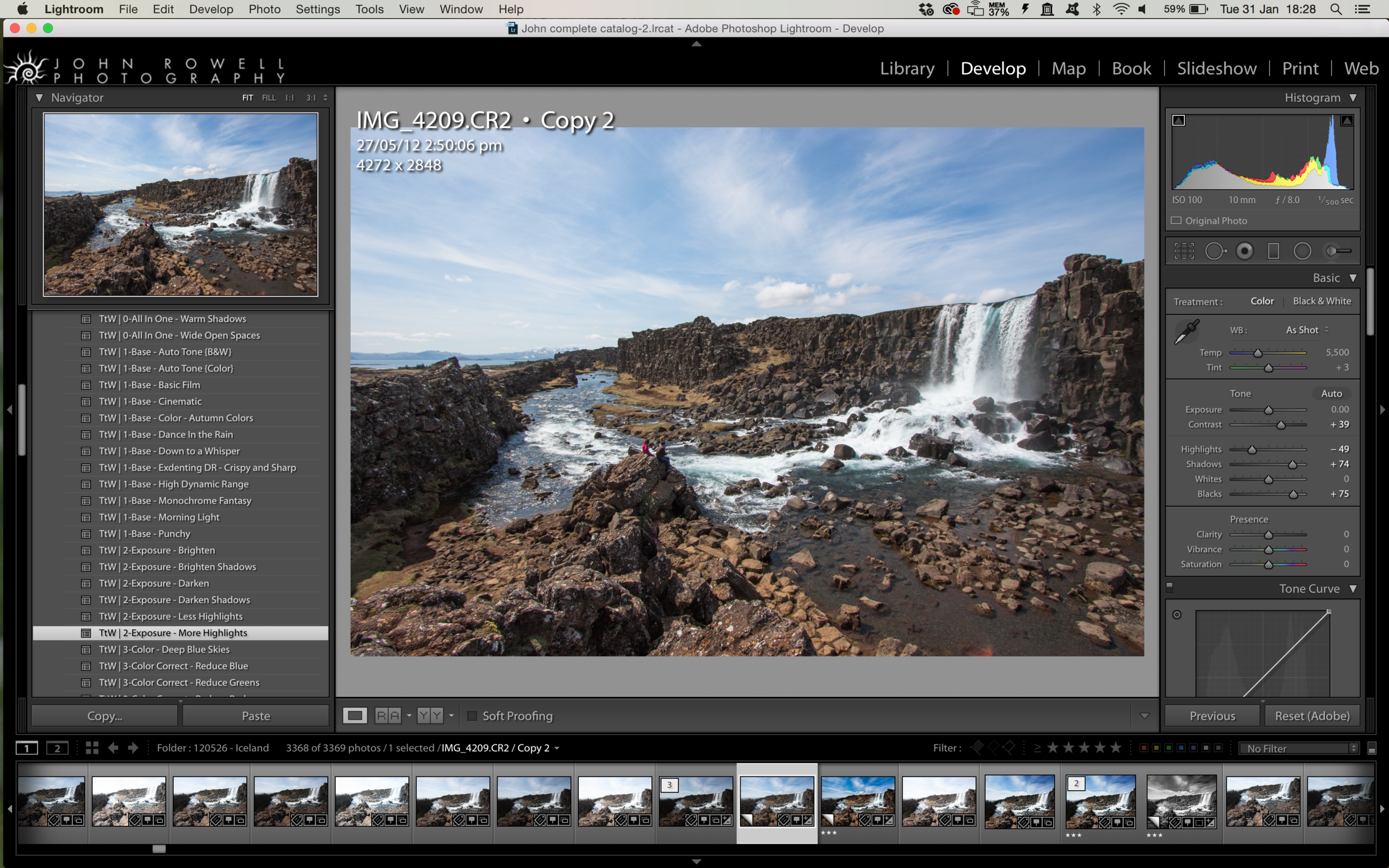The image size is (1389, 868).
Task: Pick the White Balance Selector eyedropper
Action: [x=1186, y=332]
